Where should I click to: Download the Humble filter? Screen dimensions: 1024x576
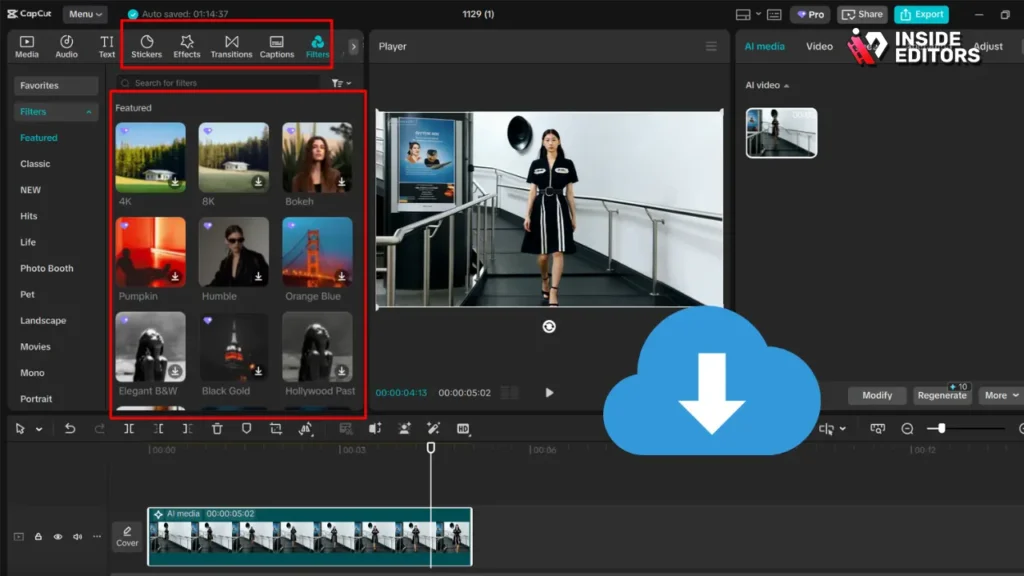[x=259, y=277]
